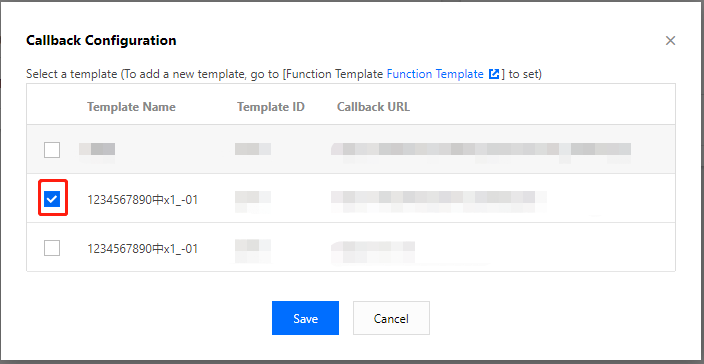Open the blue Function Template link
704x364 pixels.
(435, 74)
